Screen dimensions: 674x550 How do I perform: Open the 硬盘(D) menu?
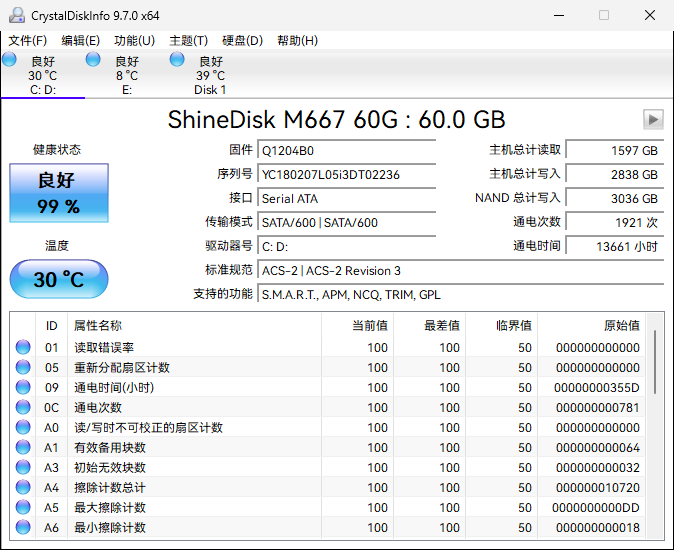click(x=242, y=41)
